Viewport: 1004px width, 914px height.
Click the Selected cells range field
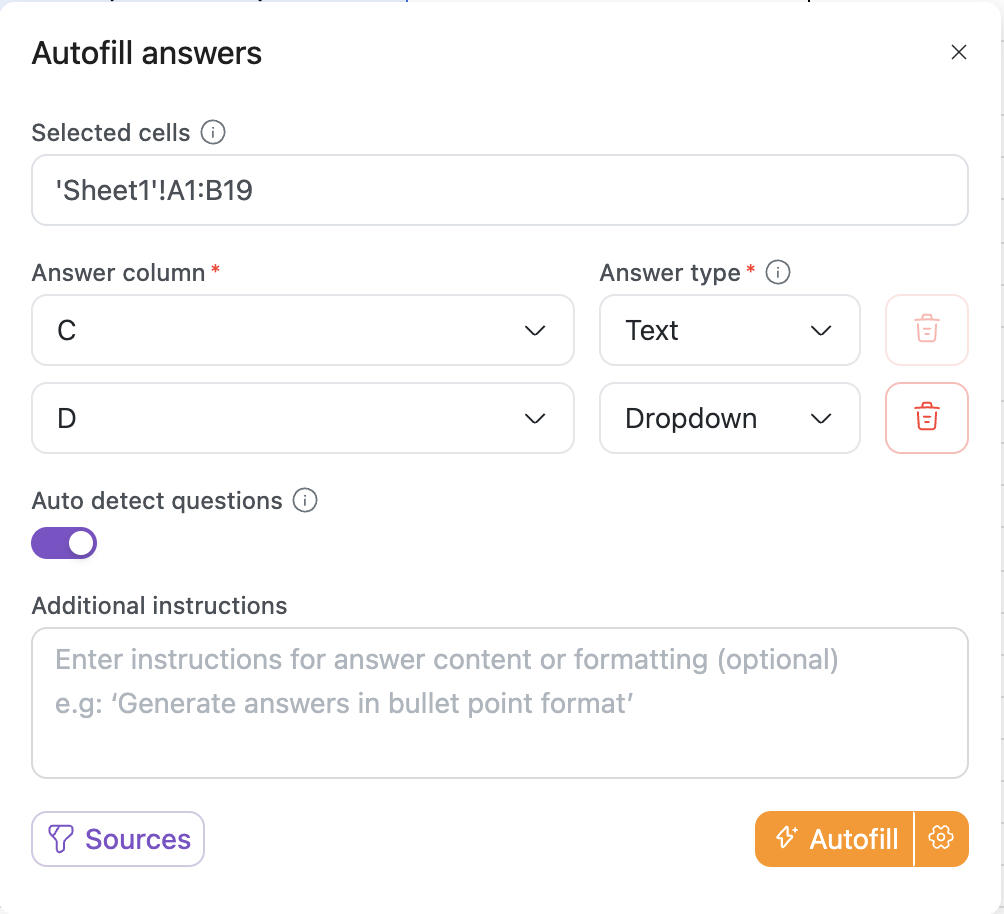[x=500, y=190]
